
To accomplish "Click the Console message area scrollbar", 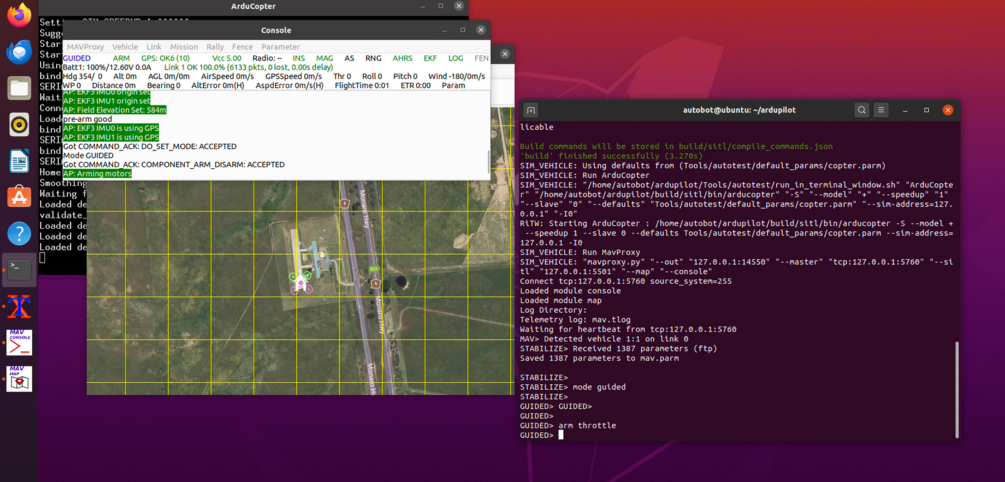I will (488, 162).
